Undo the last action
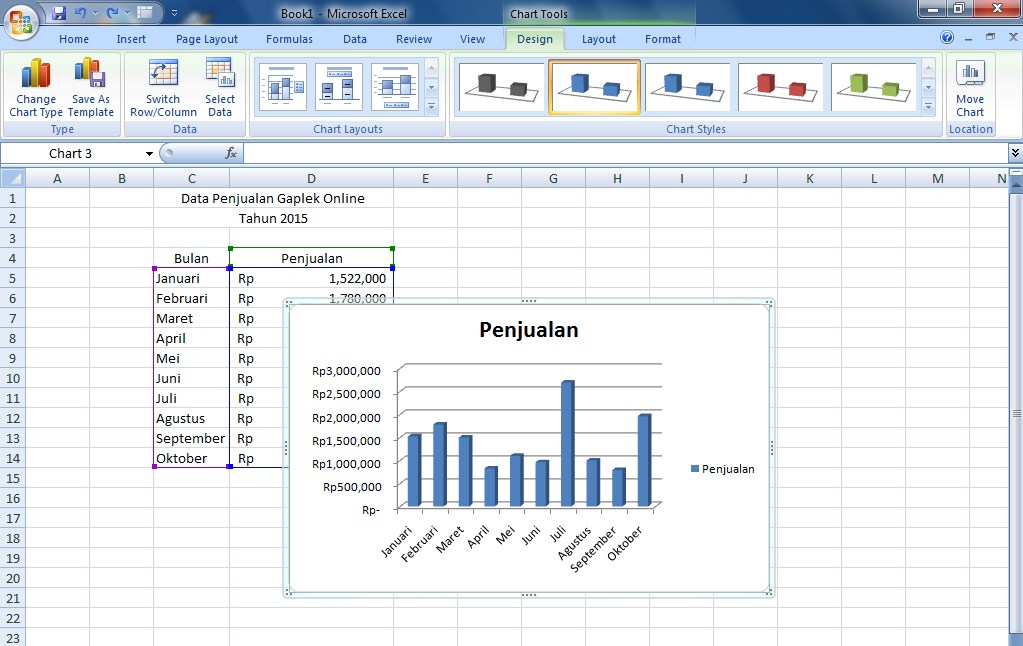1023x646 pixels. coord(80,12)
